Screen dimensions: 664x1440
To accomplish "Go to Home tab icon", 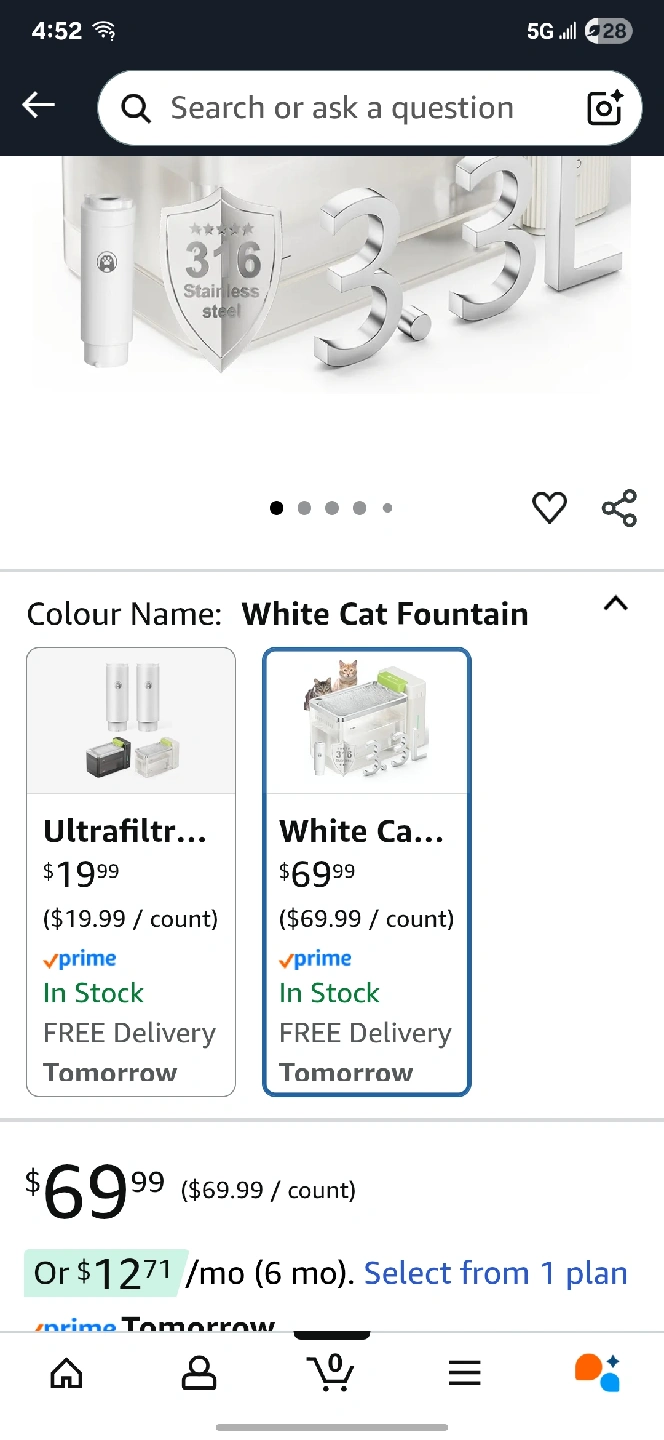I will [66, 1373].
